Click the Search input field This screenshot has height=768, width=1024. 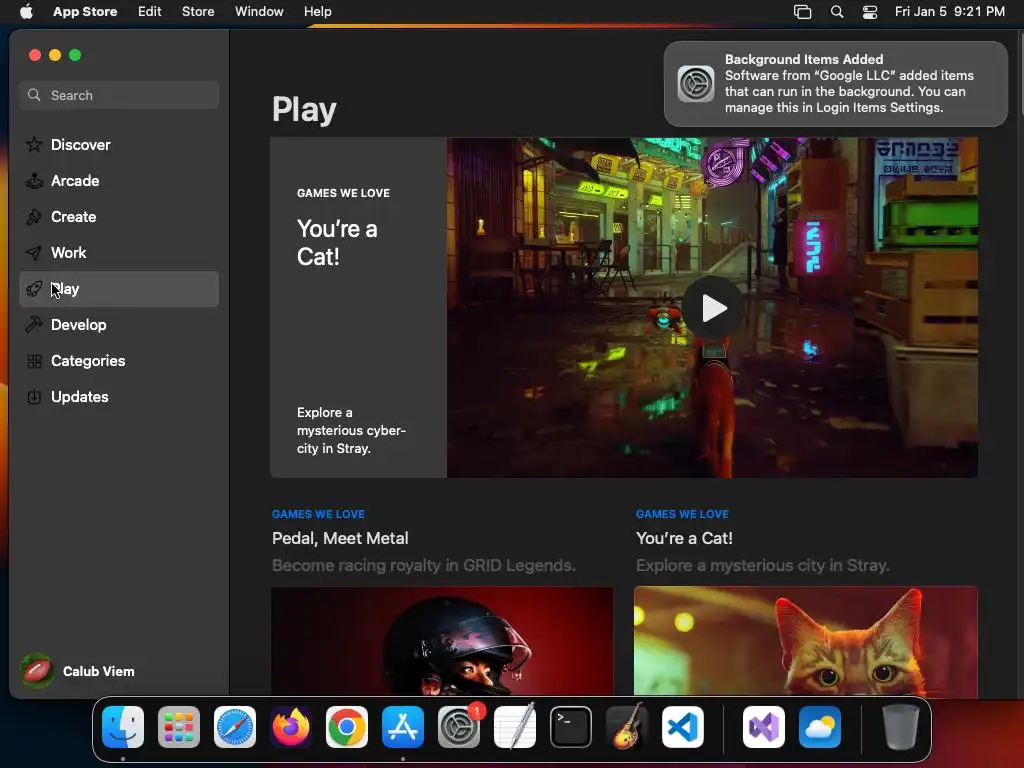pos(119,95)
